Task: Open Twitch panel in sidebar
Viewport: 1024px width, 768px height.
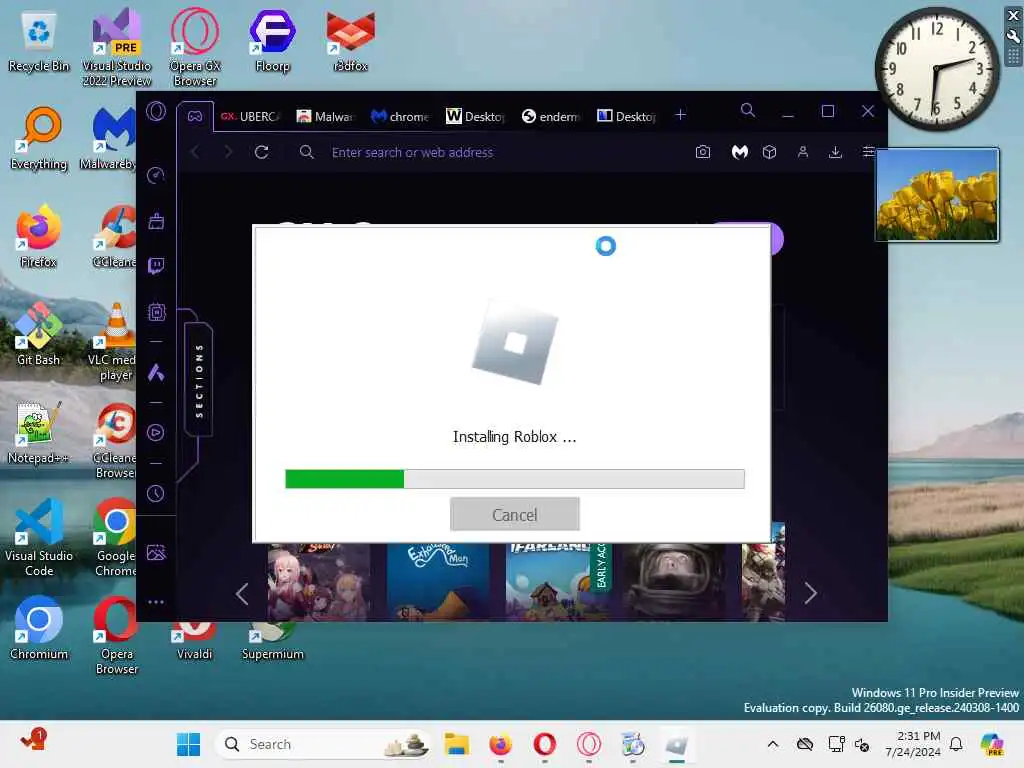Action: coord(156,266)
